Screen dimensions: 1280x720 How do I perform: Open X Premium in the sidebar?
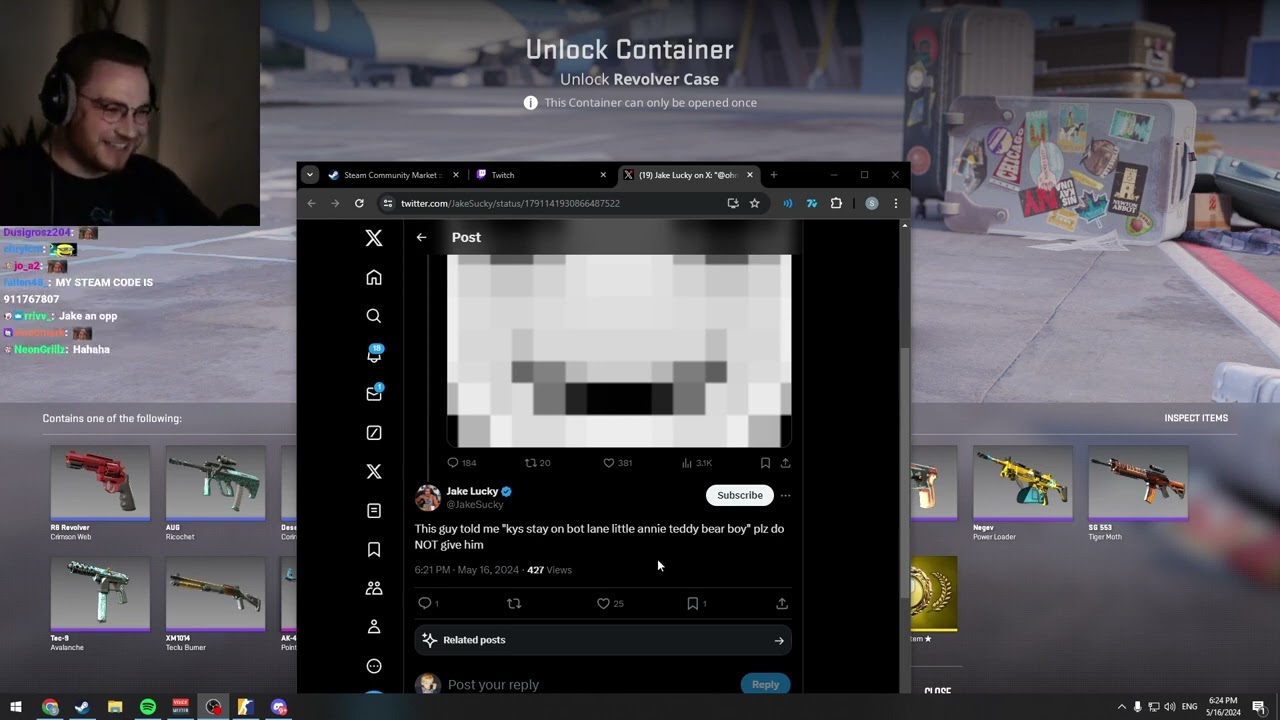pyautogui.click(x=374, y=471)
